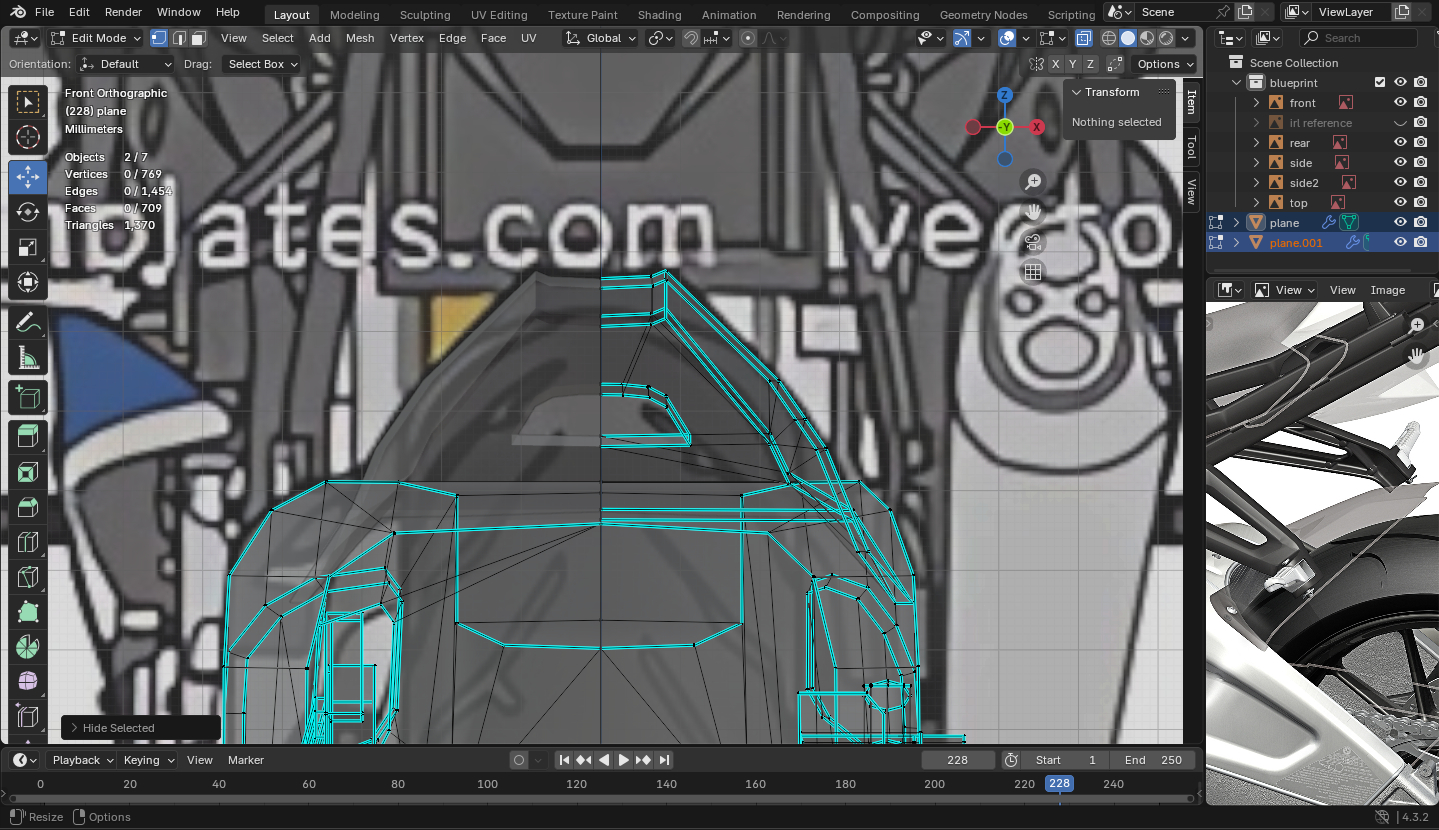Select the Rotate tool

[x=28, y=212]
